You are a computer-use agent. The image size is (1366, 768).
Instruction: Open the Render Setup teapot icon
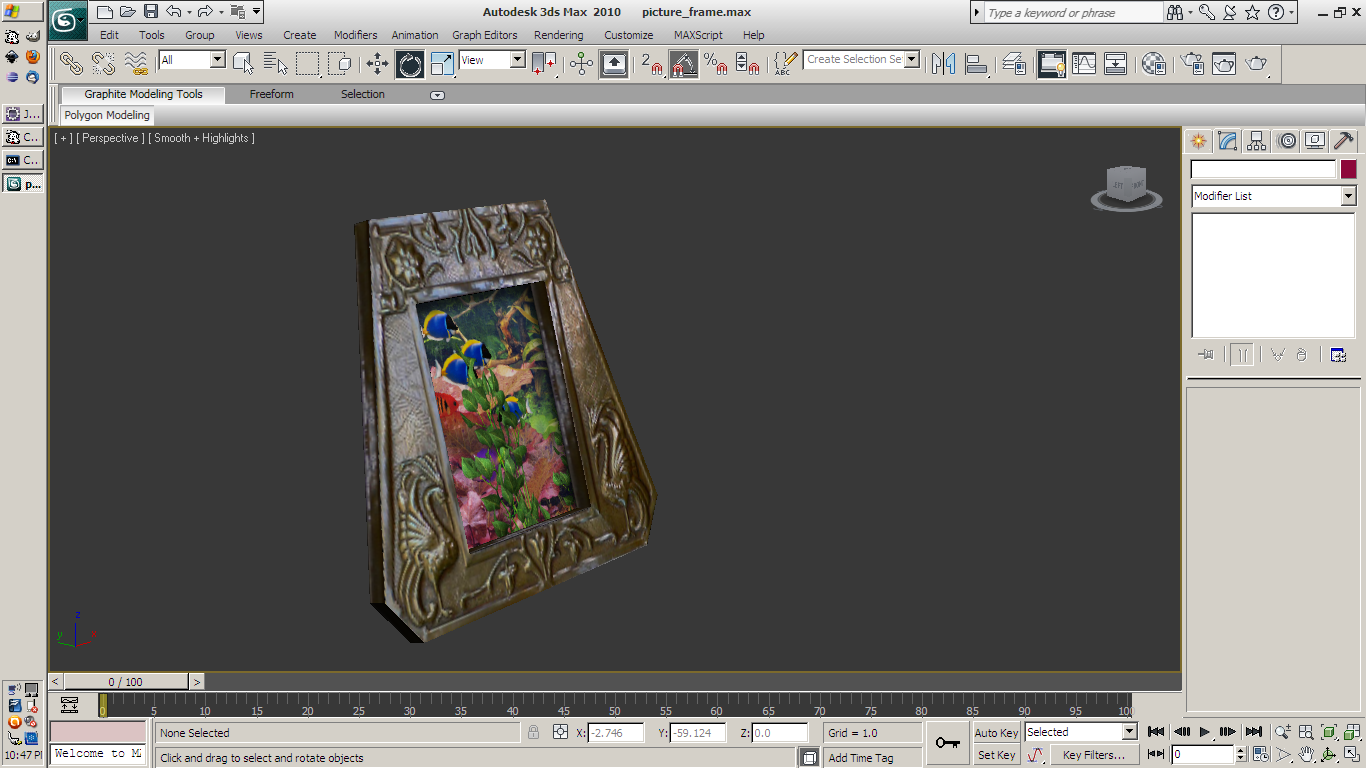pyautogui.click(x=1191, y=64)
